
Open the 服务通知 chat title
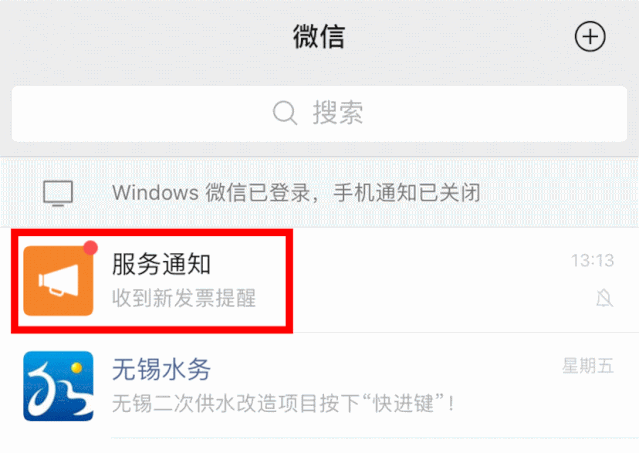(x=161, y=264)
